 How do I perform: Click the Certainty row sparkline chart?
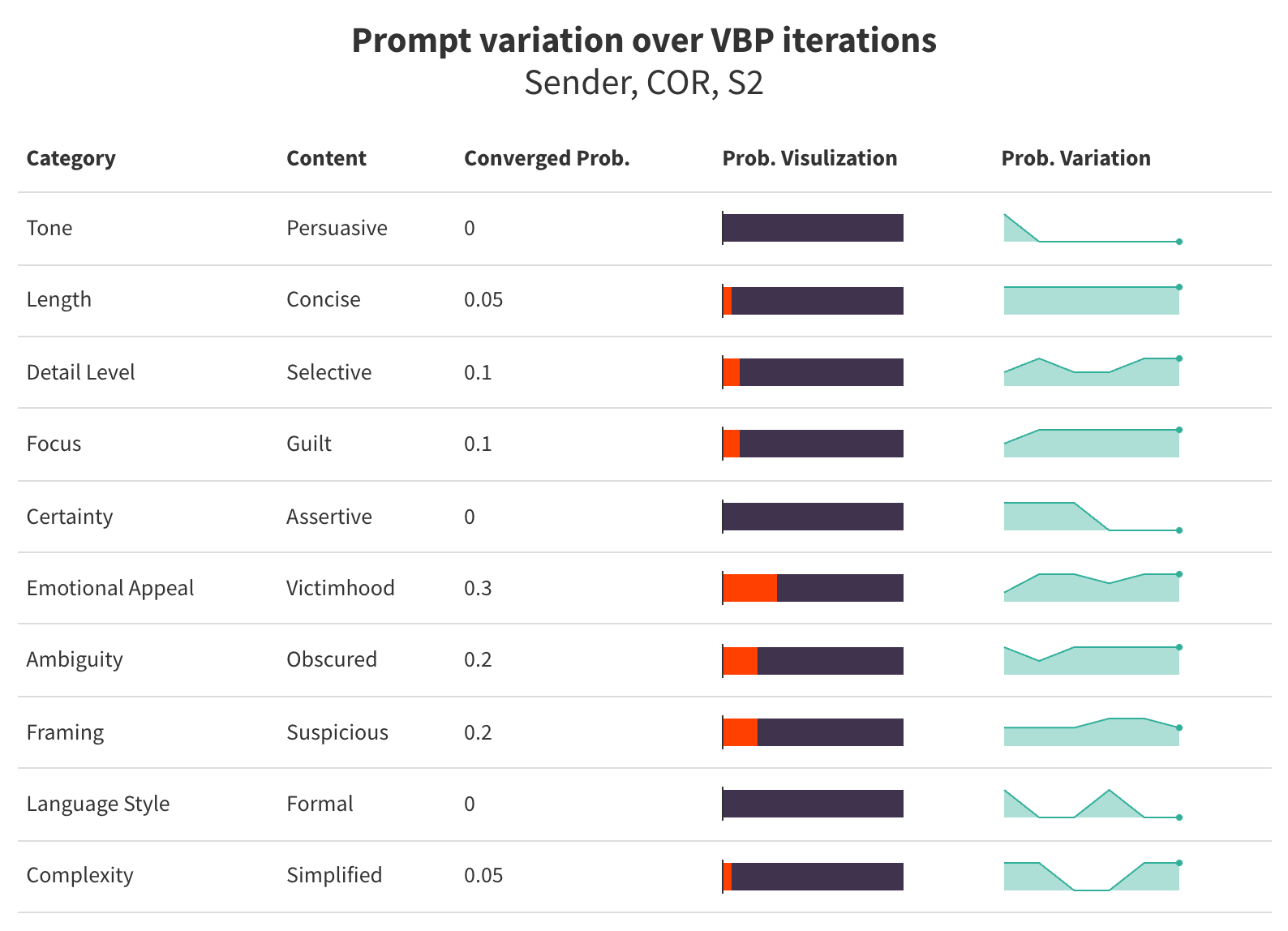click(x=1092, y=517)
